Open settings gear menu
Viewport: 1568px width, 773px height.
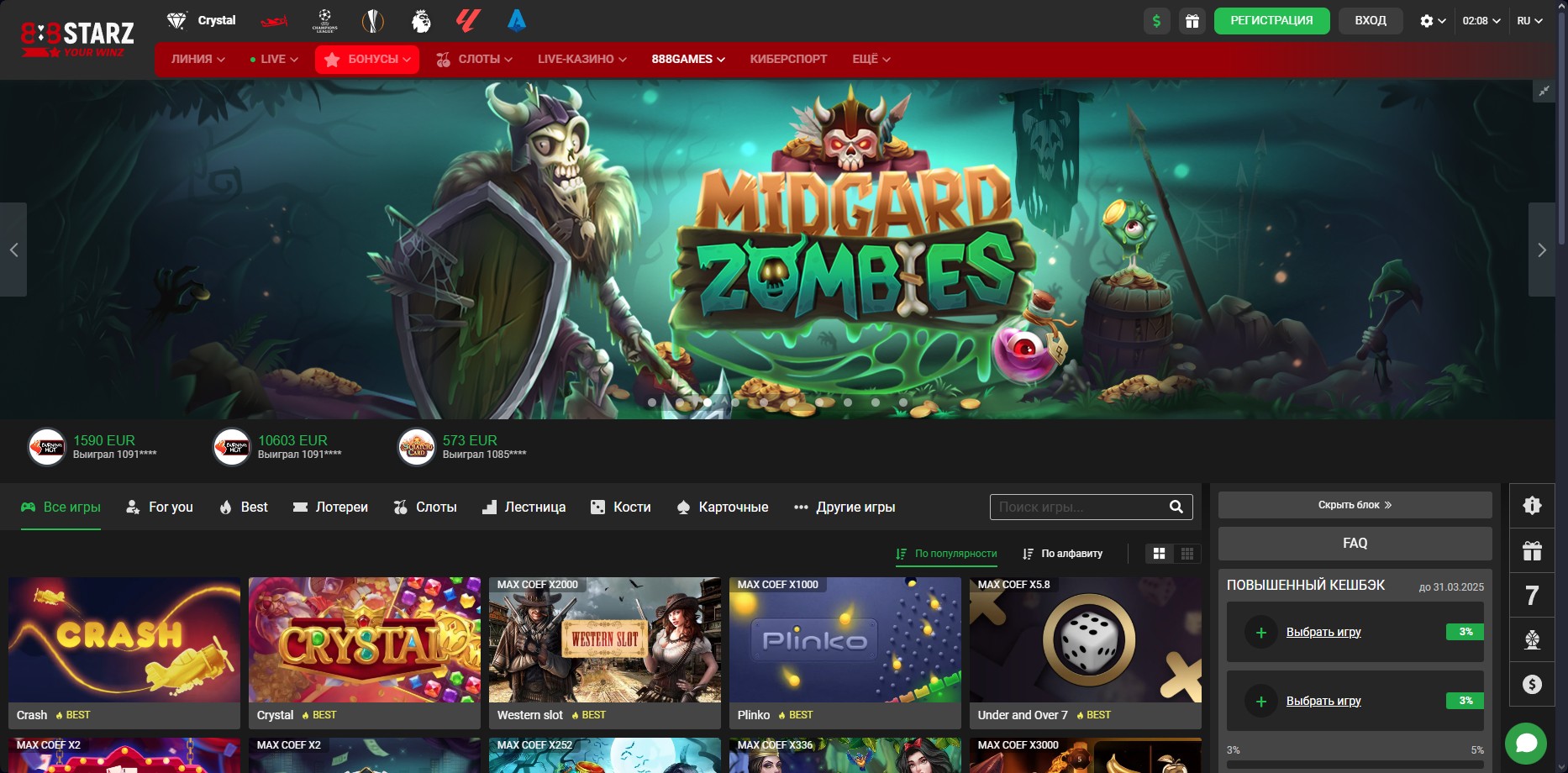pyautogui.click(x=1433, y=21)
